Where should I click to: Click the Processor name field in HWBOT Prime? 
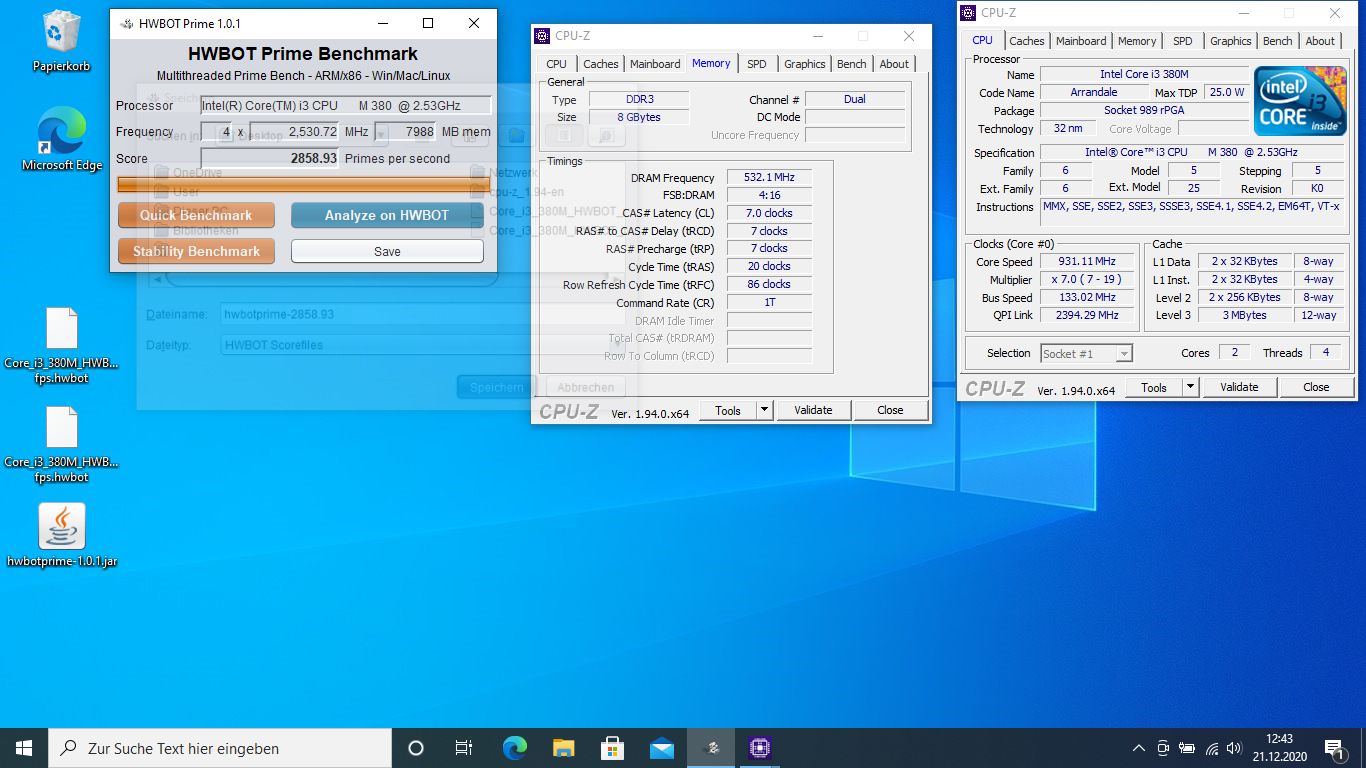346,105
